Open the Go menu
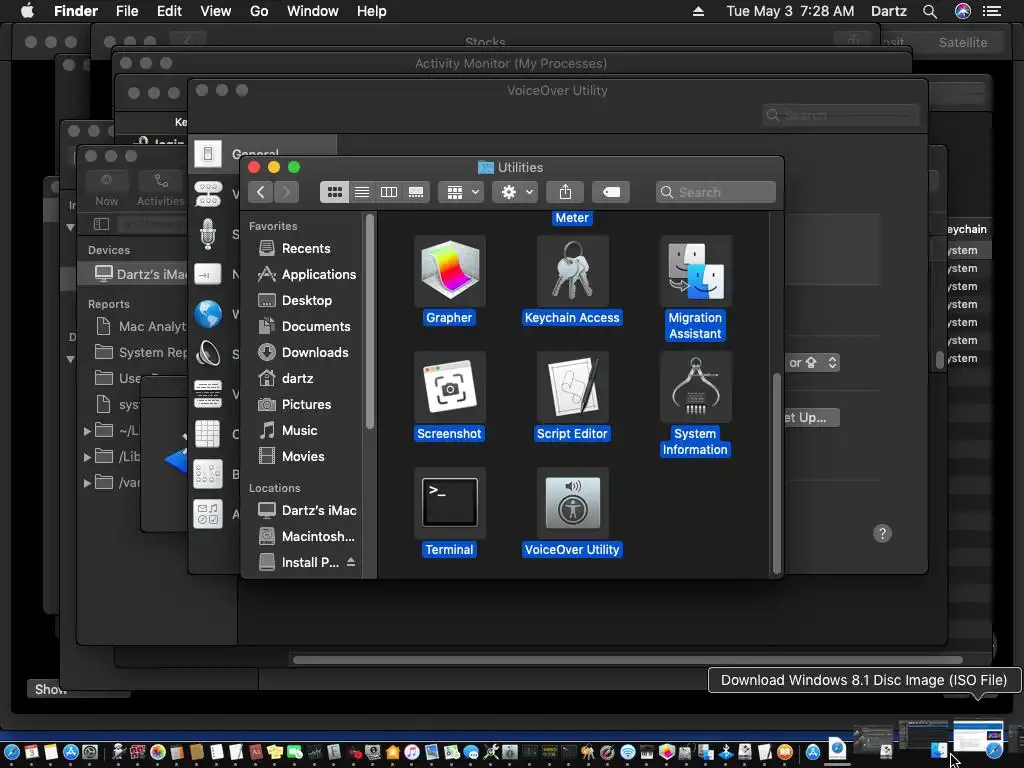This screenshot has width=1024, height=768. [259, 11]
